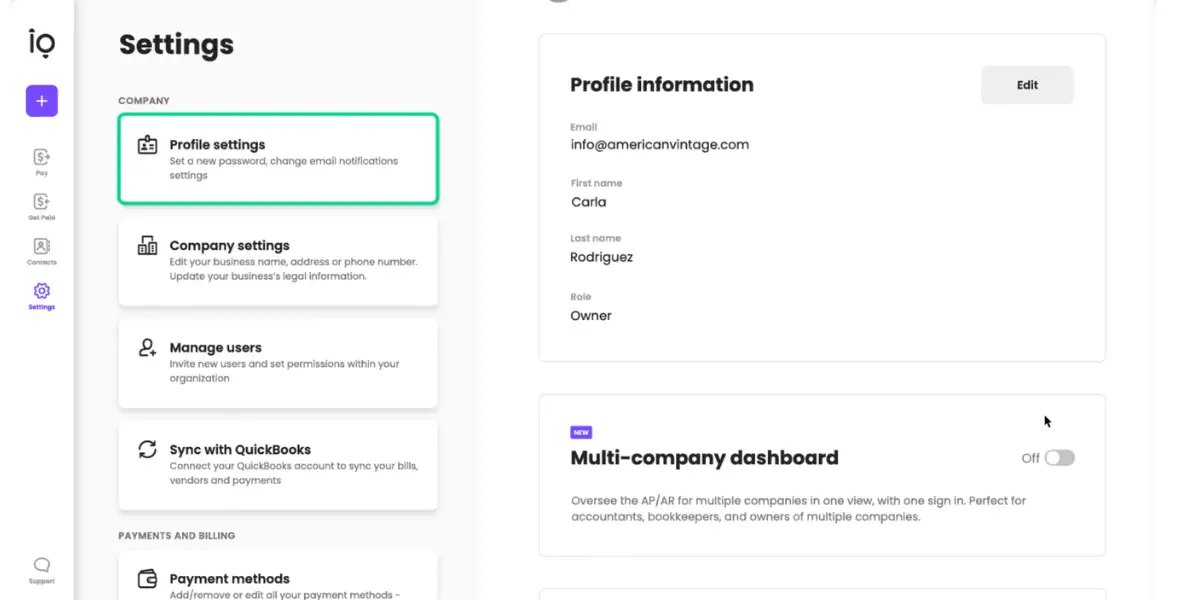1200x600 pixels.
Task: Click the Manage users person icon
Action: (147, 348)
